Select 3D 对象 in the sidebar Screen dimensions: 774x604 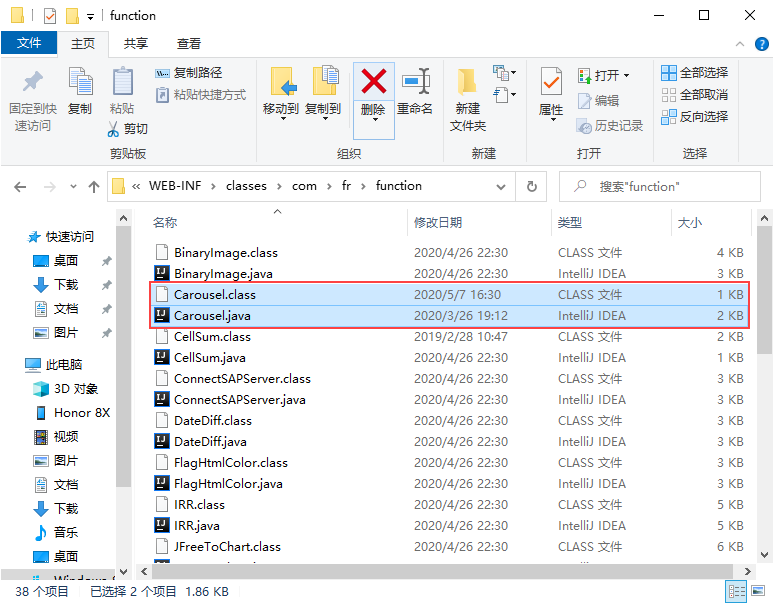65,389
